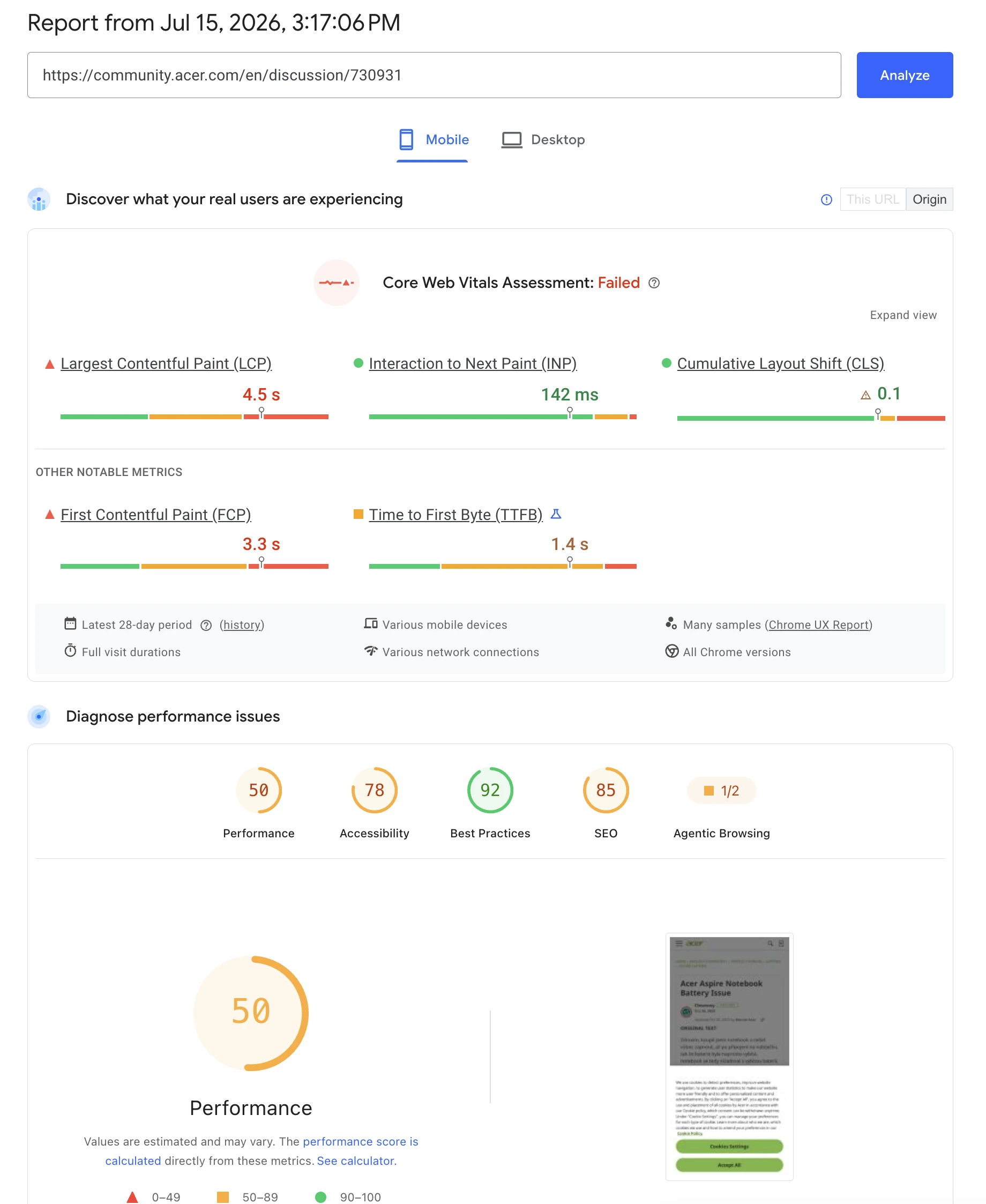Focus the URL input field
Screen dimensions: 986x1204
(x=434, y=75)
